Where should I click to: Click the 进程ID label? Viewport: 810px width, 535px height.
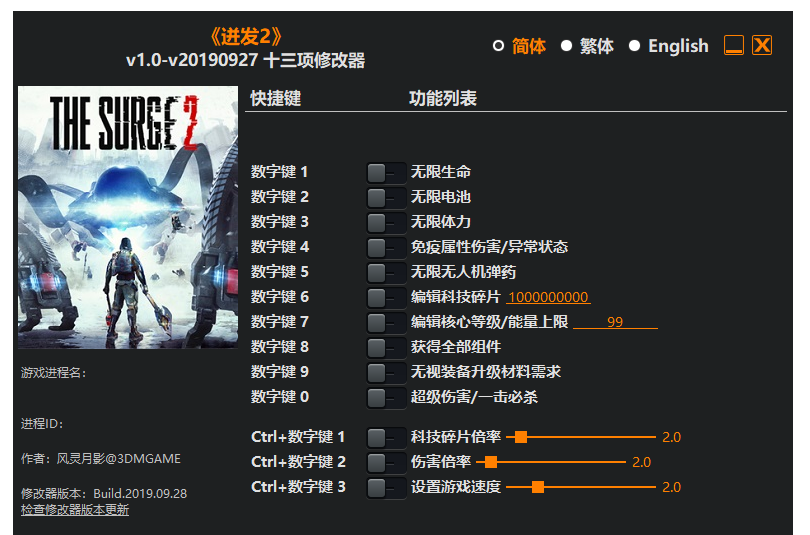pos(42,424)
